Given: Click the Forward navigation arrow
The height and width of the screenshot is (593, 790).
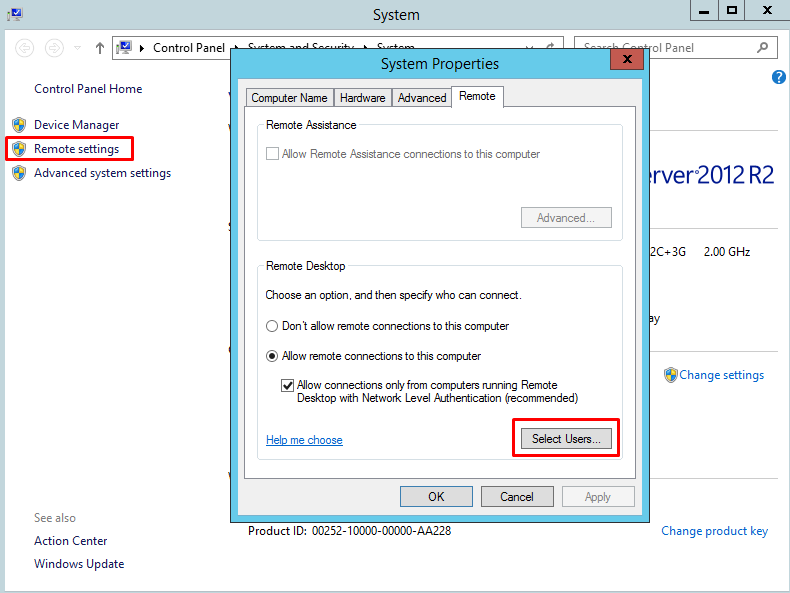Looking at the screenshot, I should (x=54, y=48).
